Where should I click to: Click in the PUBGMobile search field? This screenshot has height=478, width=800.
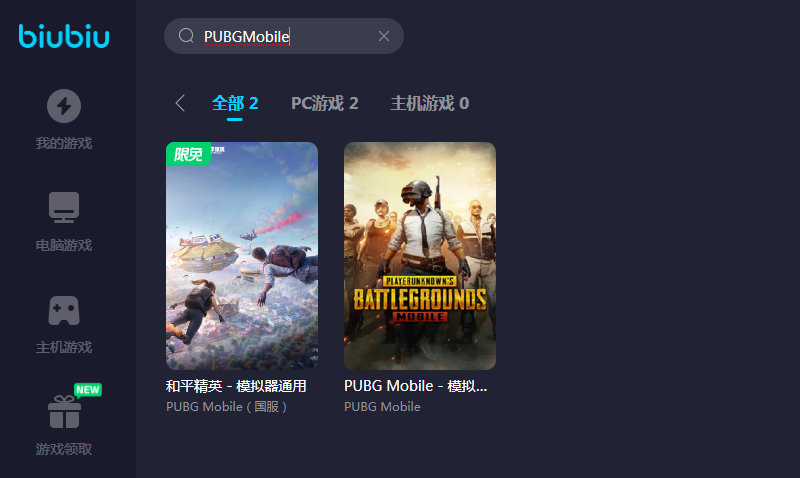[284, 36]
